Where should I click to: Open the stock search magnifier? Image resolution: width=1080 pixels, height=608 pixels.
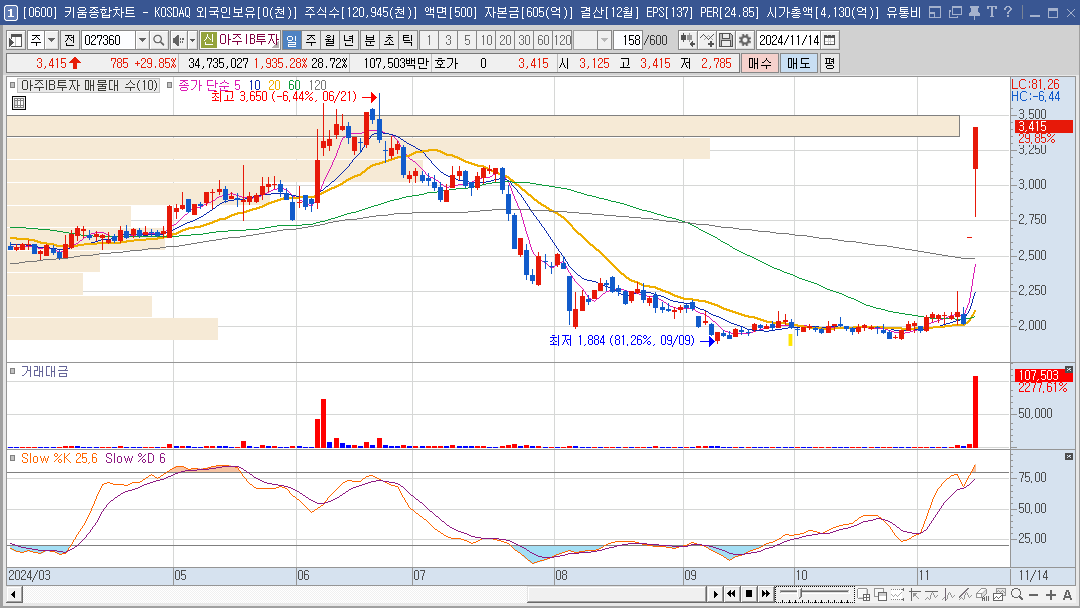(x=158, y=41)
